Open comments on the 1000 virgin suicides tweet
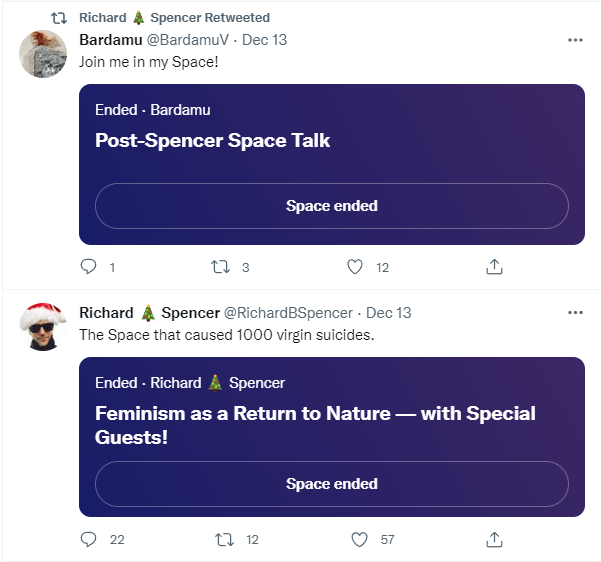601x562 pixels. coord(89,539)
